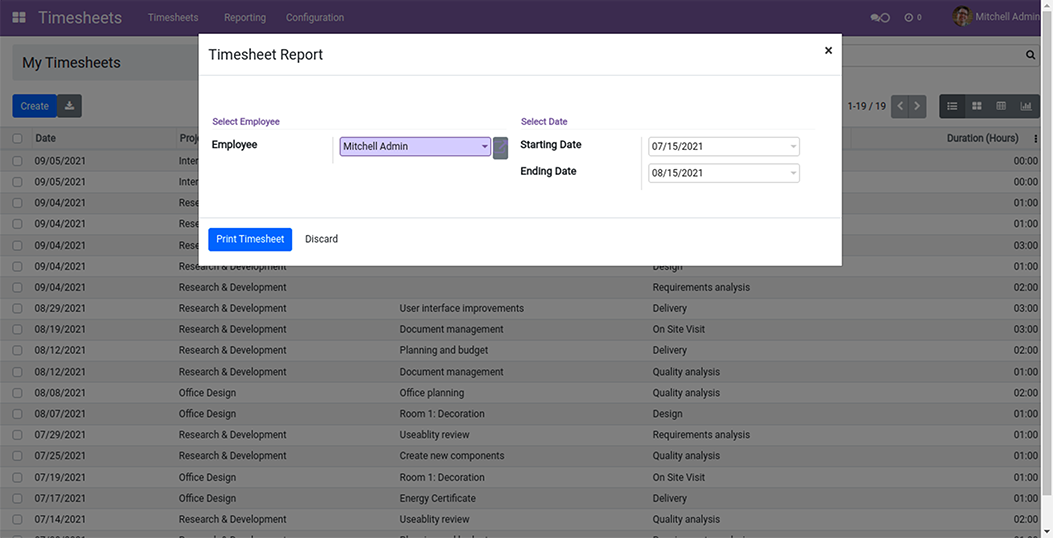Switch to graph view icon
The image size is (1053, 538).
pyautogui.click(x=1026, y=106)
